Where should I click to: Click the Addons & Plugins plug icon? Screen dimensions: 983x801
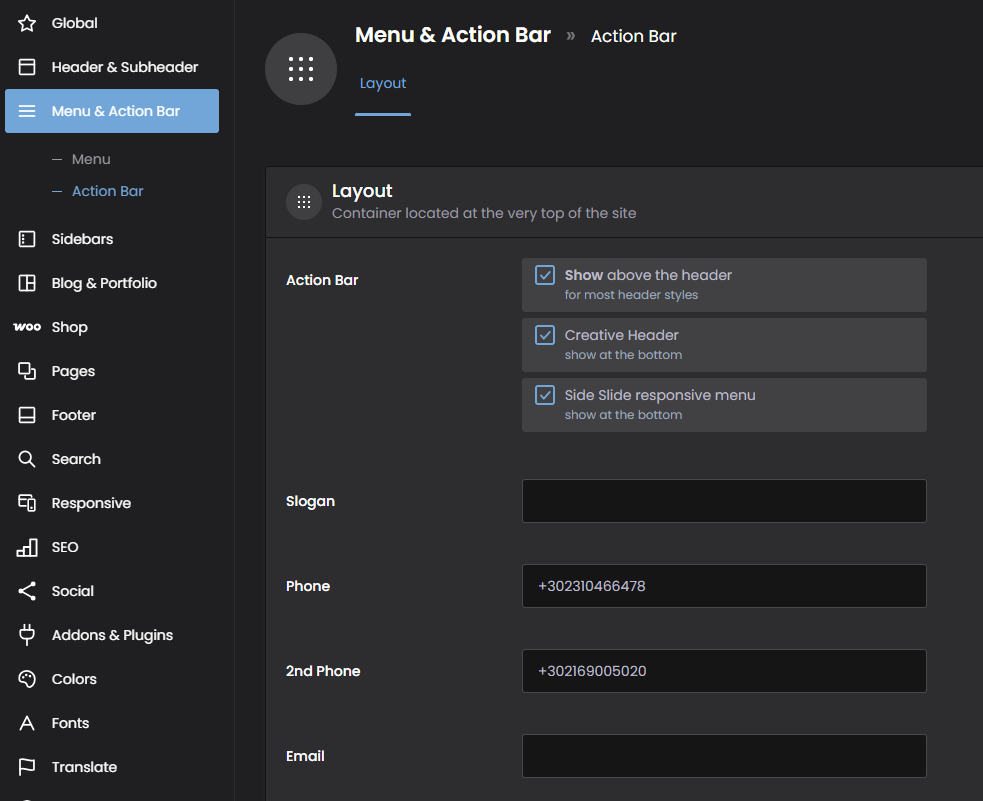click(x=27, y=635)
